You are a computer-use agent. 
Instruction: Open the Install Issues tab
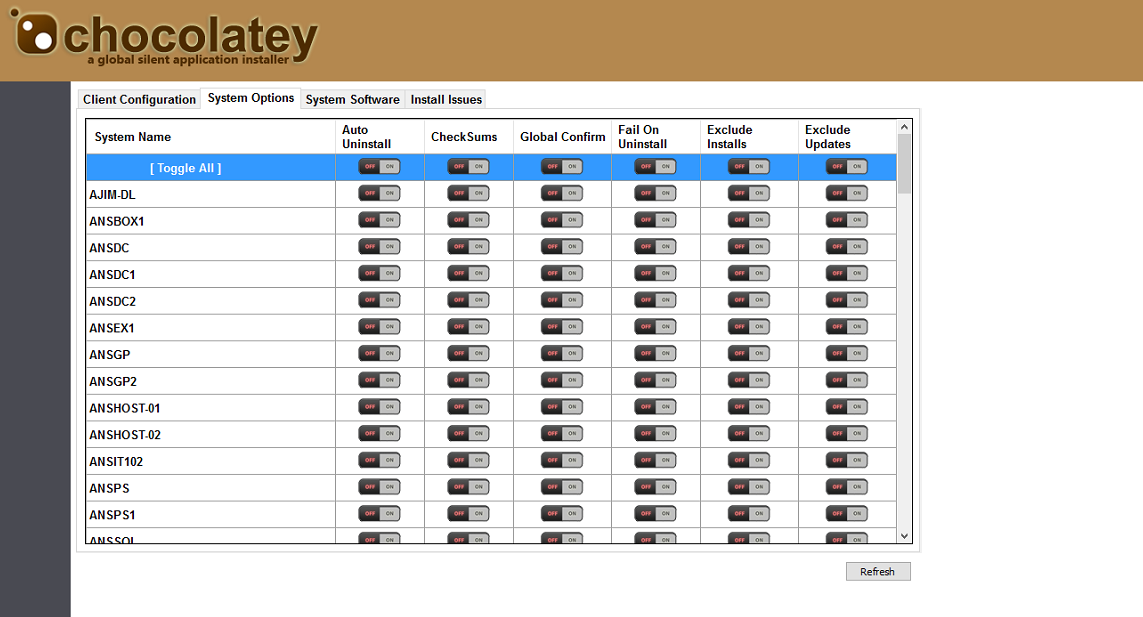[446, 99]
